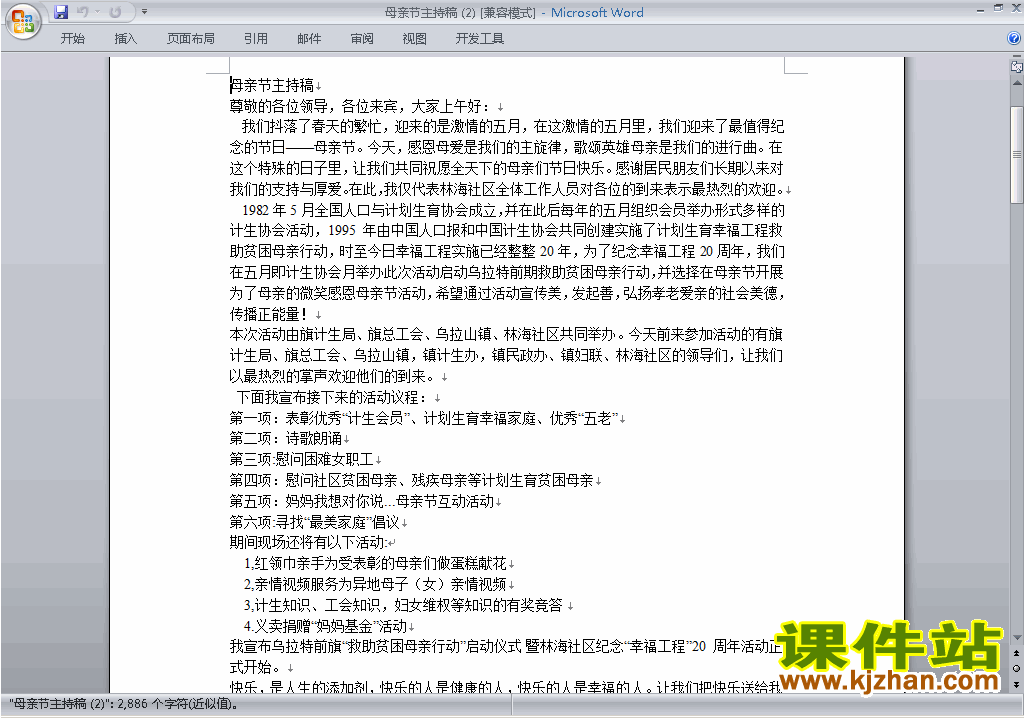This screenshot has height=718, width=1024.
Task: Click the line 4.义卖捐赠“妈妈基金”活动
Action: [x=326, y=627]
